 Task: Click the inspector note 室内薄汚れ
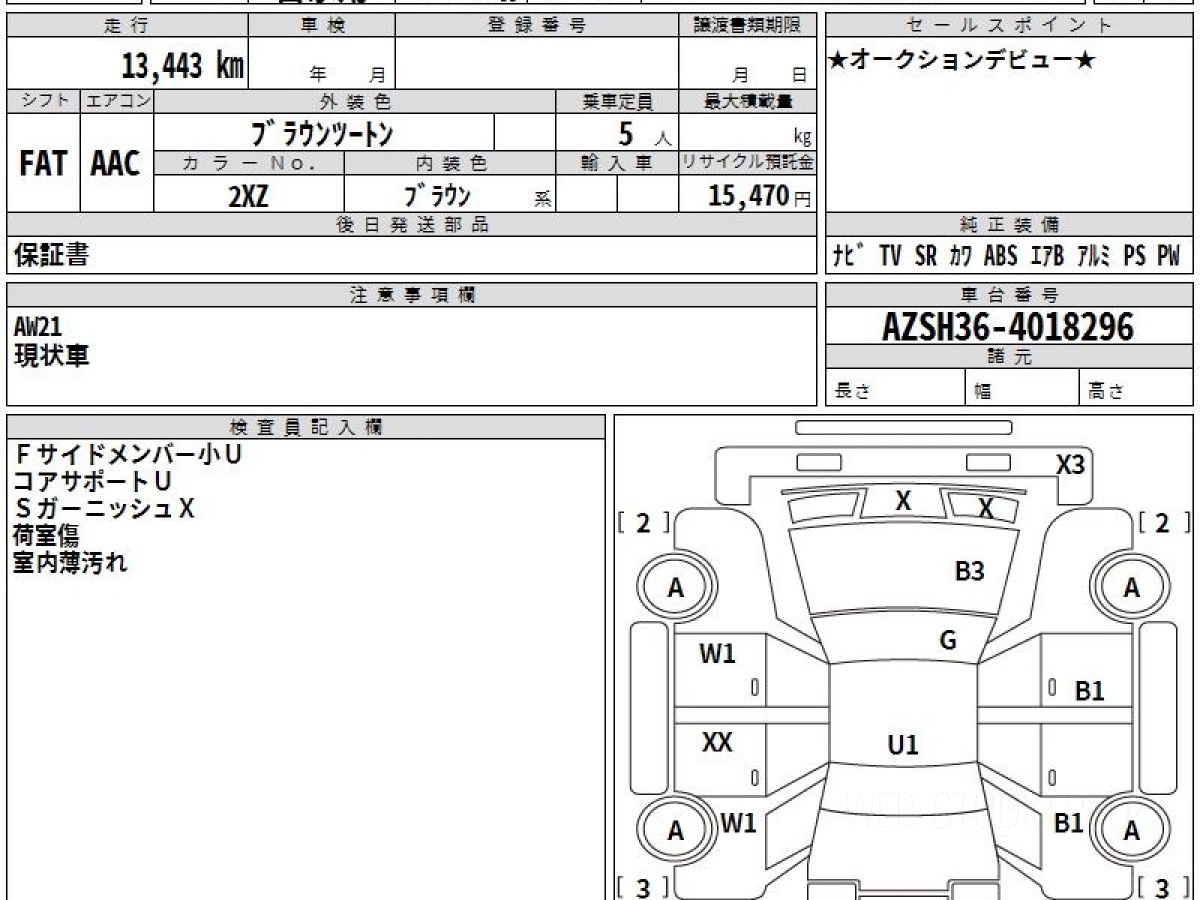71,562
